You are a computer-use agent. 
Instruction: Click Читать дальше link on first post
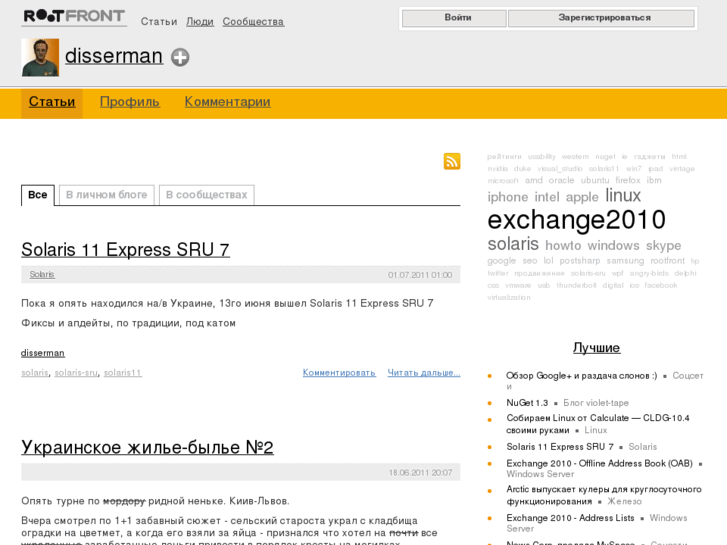[x=424, y=372]
